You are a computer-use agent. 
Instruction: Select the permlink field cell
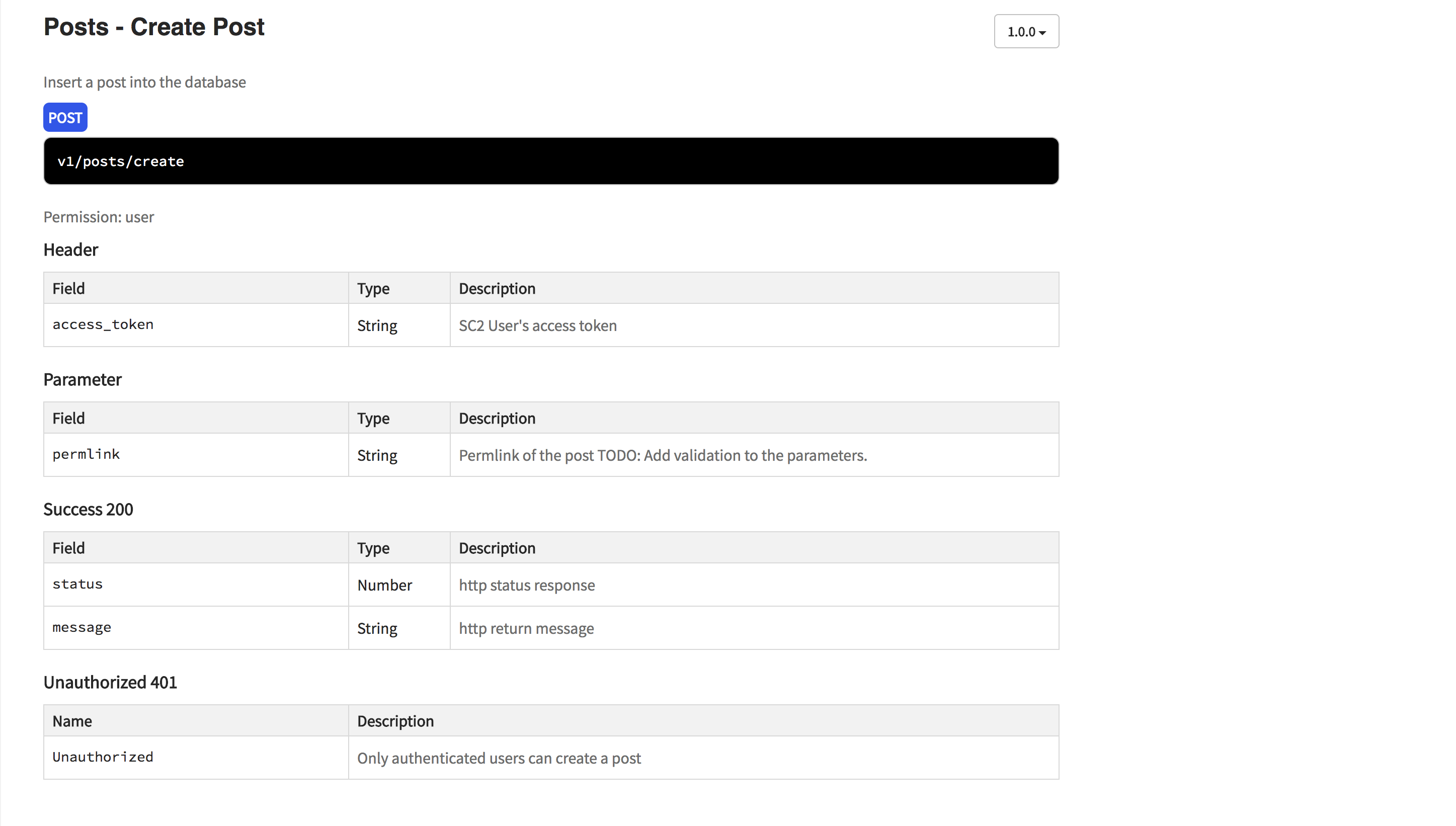(196, 455)
